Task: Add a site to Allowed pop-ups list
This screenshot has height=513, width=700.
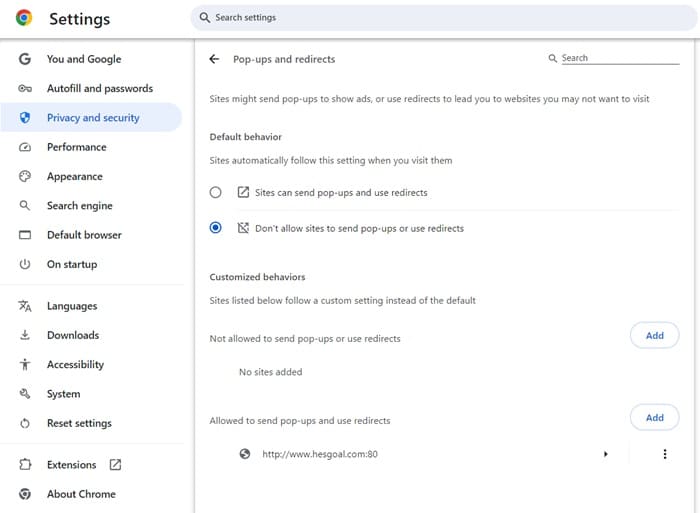Action: 654,417
